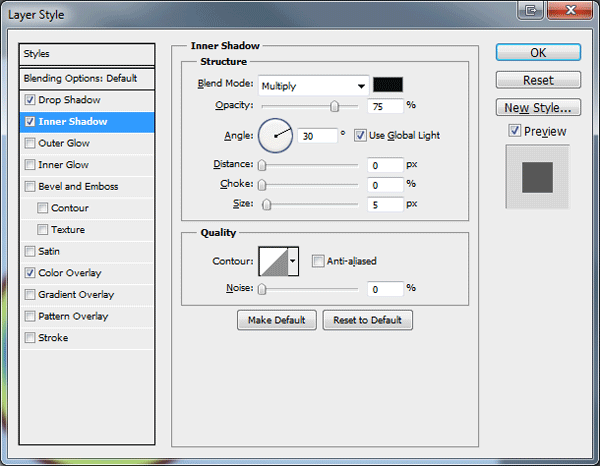This screenshot has width=600, height=466.
Task: Select the Styles list header
Action: point(87,54)
